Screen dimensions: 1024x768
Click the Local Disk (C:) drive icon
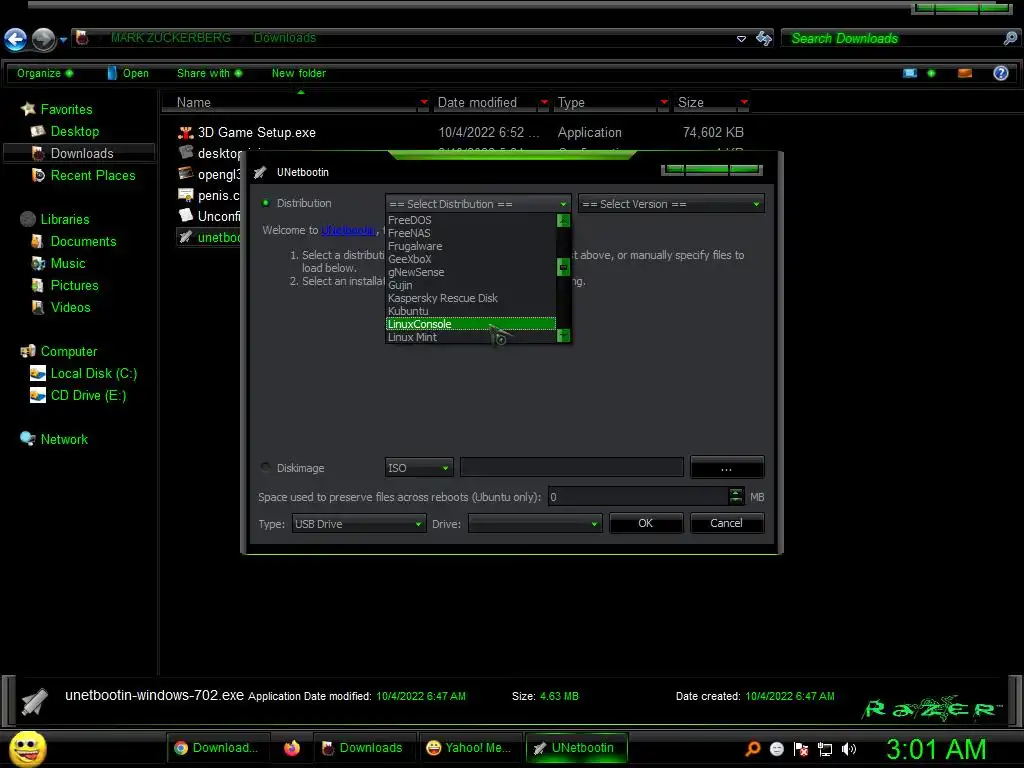click(x=38, y=374)
